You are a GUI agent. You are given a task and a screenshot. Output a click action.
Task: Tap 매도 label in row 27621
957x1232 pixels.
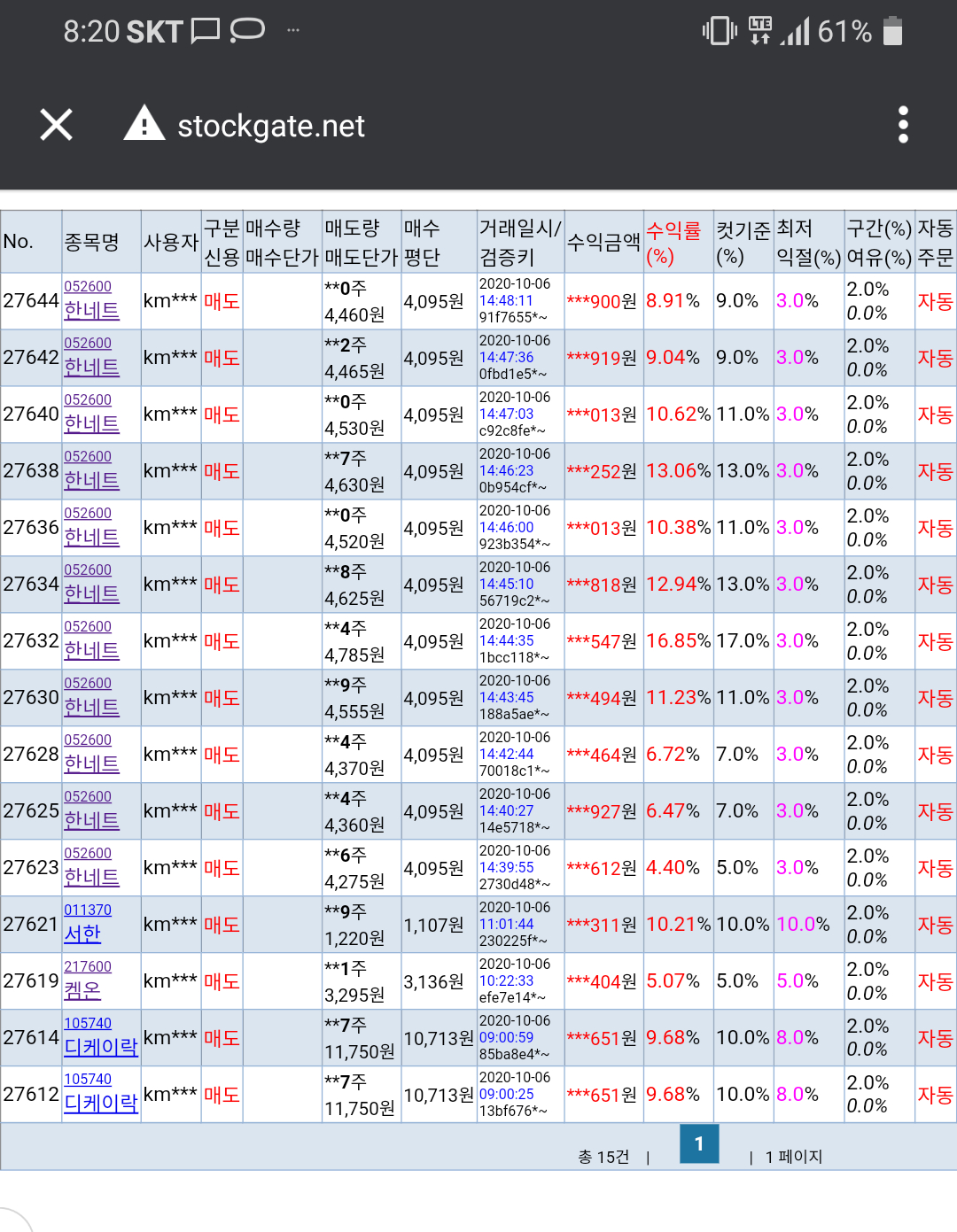222,925
